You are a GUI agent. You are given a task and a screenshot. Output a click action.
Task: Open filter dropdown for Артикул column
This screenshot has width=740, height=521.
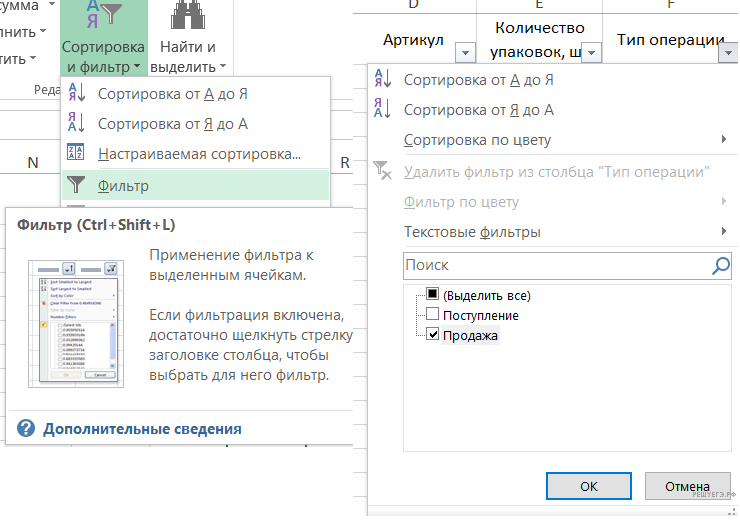(465, 53)
